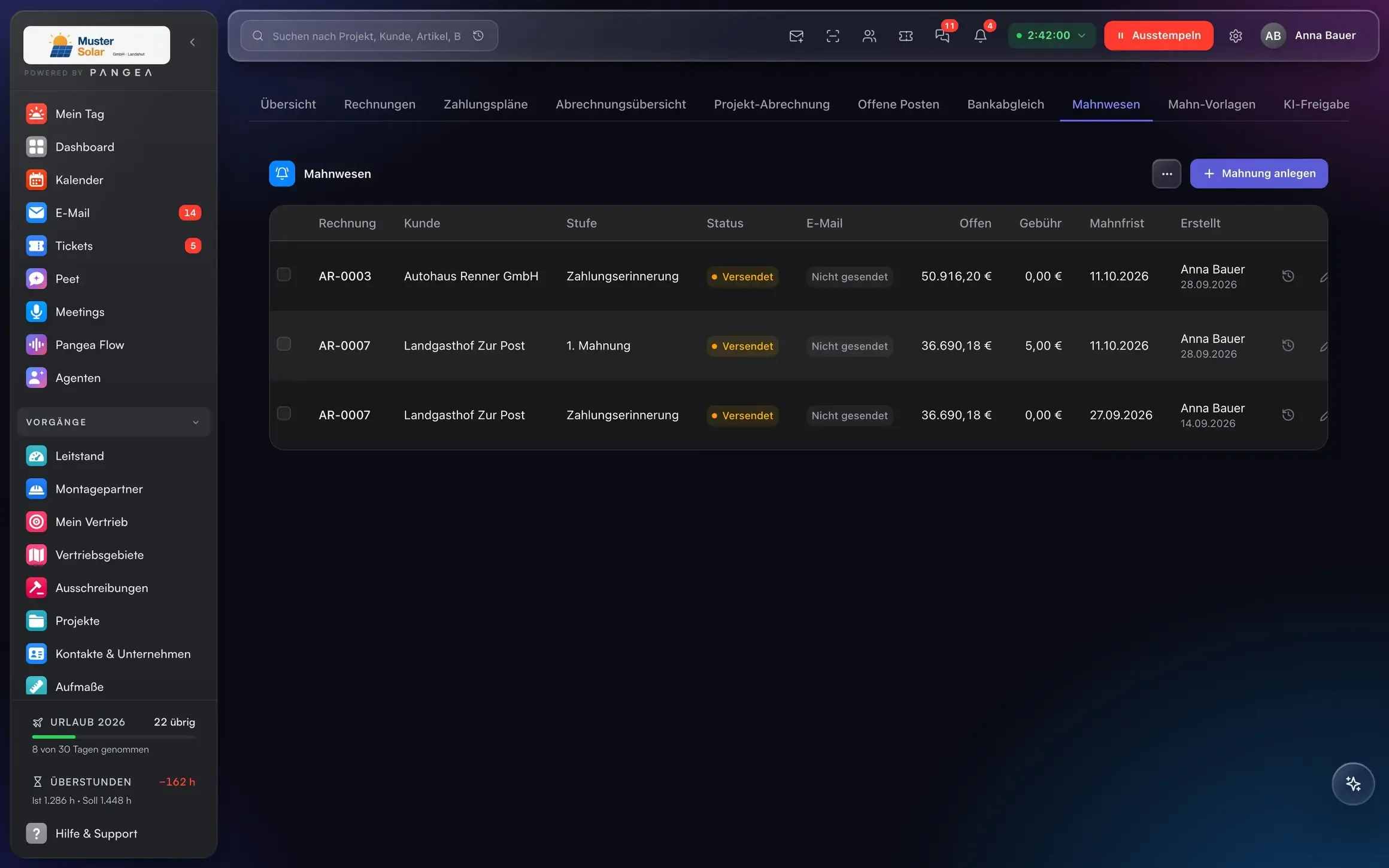
Task: Go to the Mahn-Vorlagen tab
Action: [x=1211, y=104]
